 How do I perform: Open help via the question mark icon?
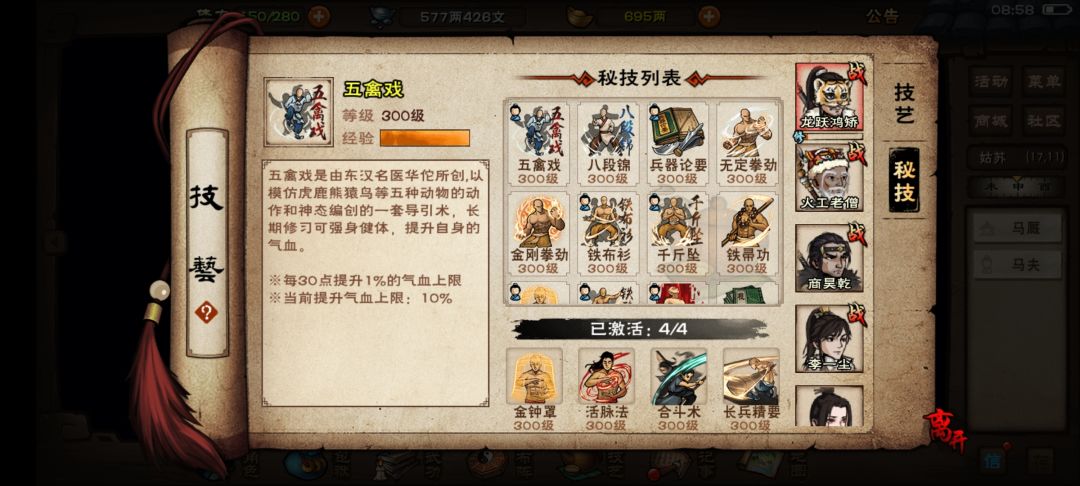pyautogui.click(x=206, y=313)
